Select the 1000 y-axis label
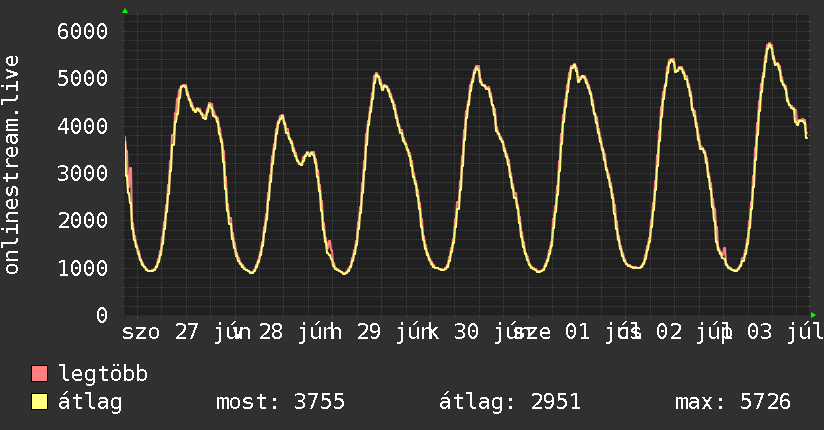The height and width of the screenshot is (430, 824). pyautogui.click(x=83, y=268)
